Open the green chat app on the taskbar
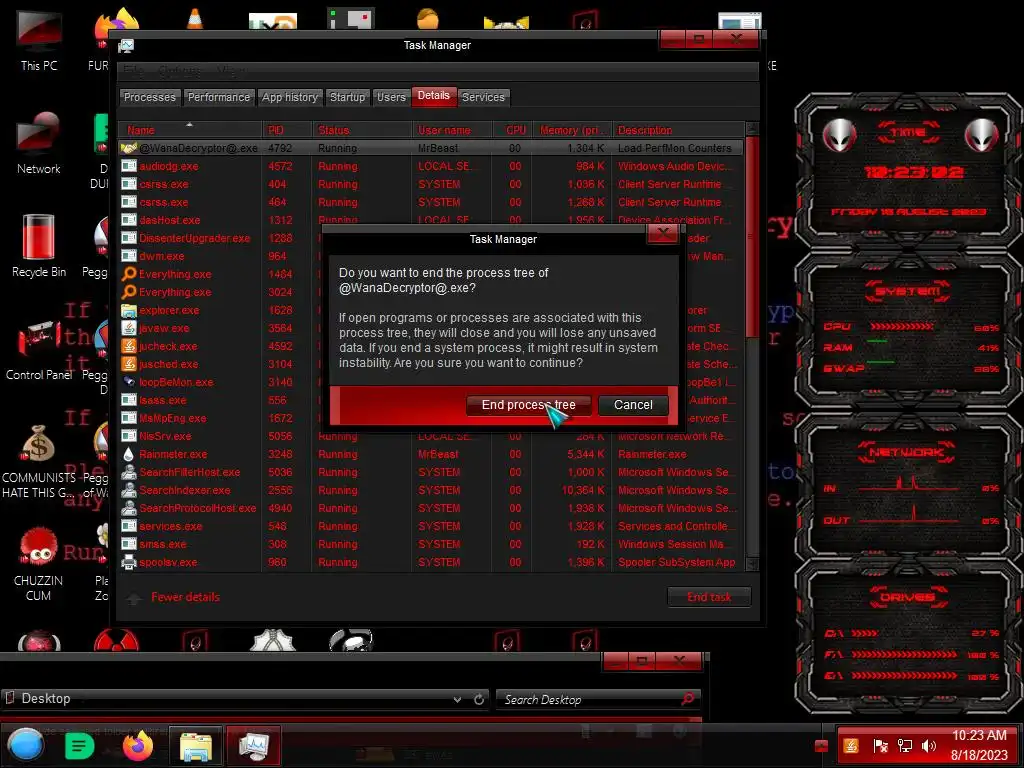 click(80, 746)
